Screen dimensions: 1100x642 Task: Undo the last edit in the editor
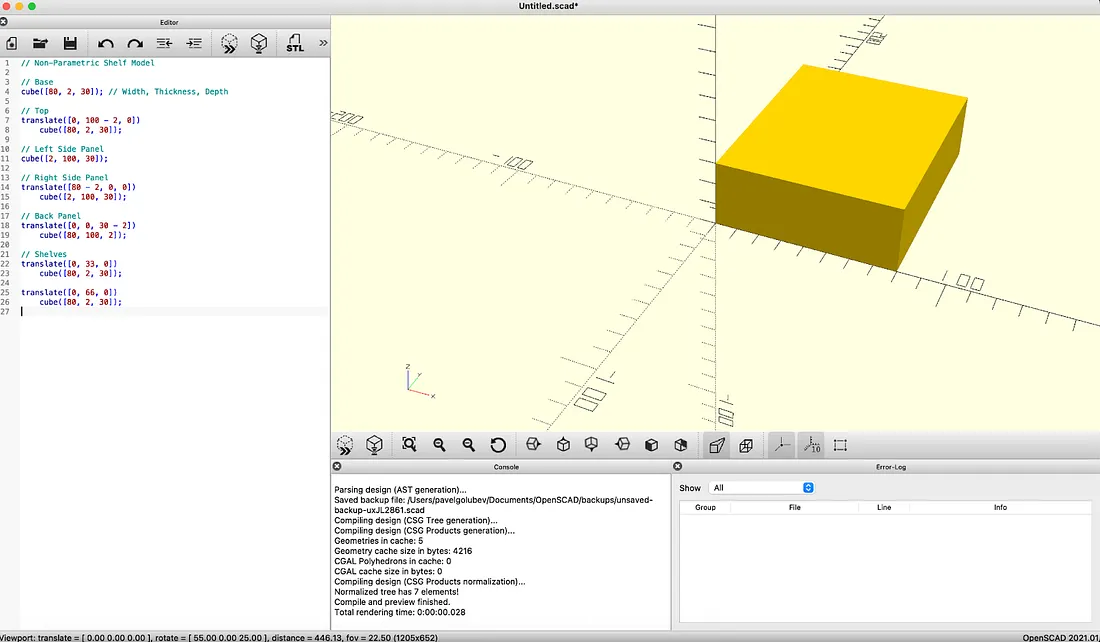pyautogui.click(x=105, y=44)
